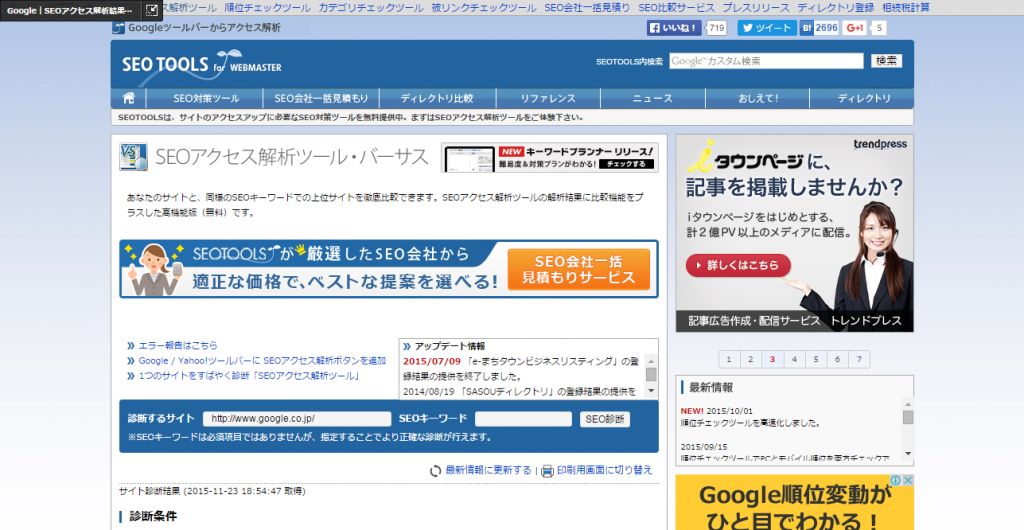Screen dimensions: 1024x530
Task: Select ad carousel page 1
Action: [729, 359]
